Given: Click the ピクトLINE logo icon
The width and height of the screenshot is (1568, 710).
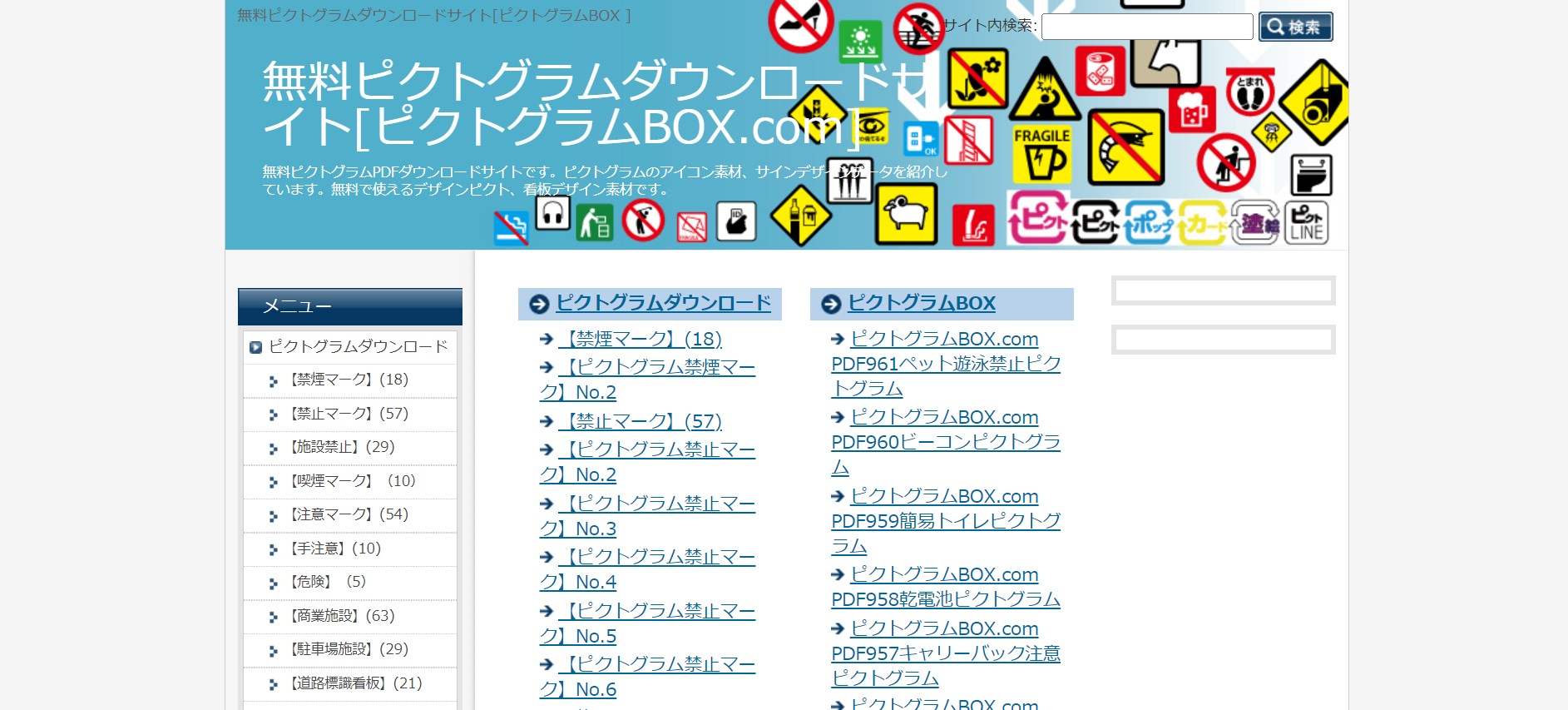Looking at the screenshot, I should pos(1307,223).
